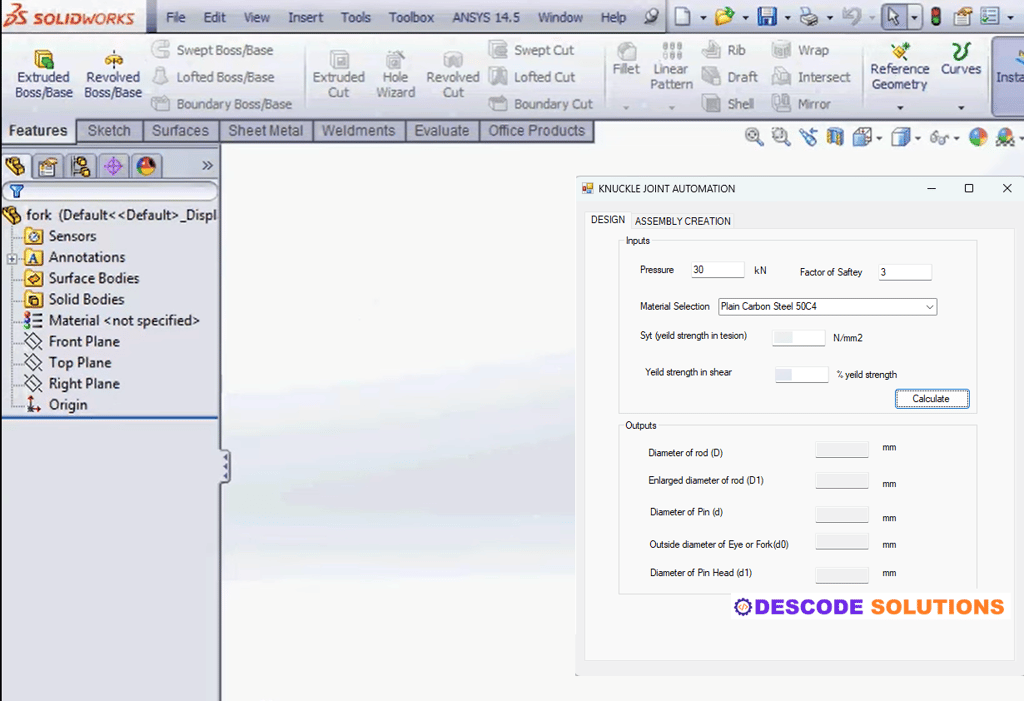The image size is (1024, 701).
Task: Open the Toolbox menu
Action: pyautogui.click(x=411, y=17)
